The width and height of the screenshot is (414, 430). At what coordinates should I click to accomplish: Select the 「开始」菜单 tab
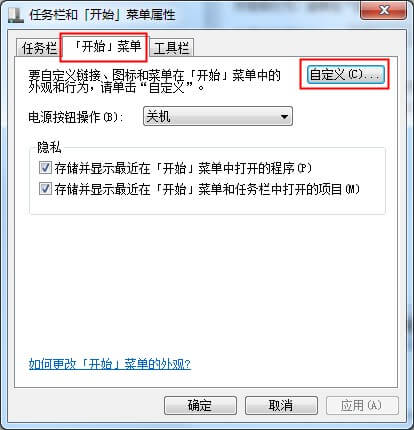click(x=104, y=47)
